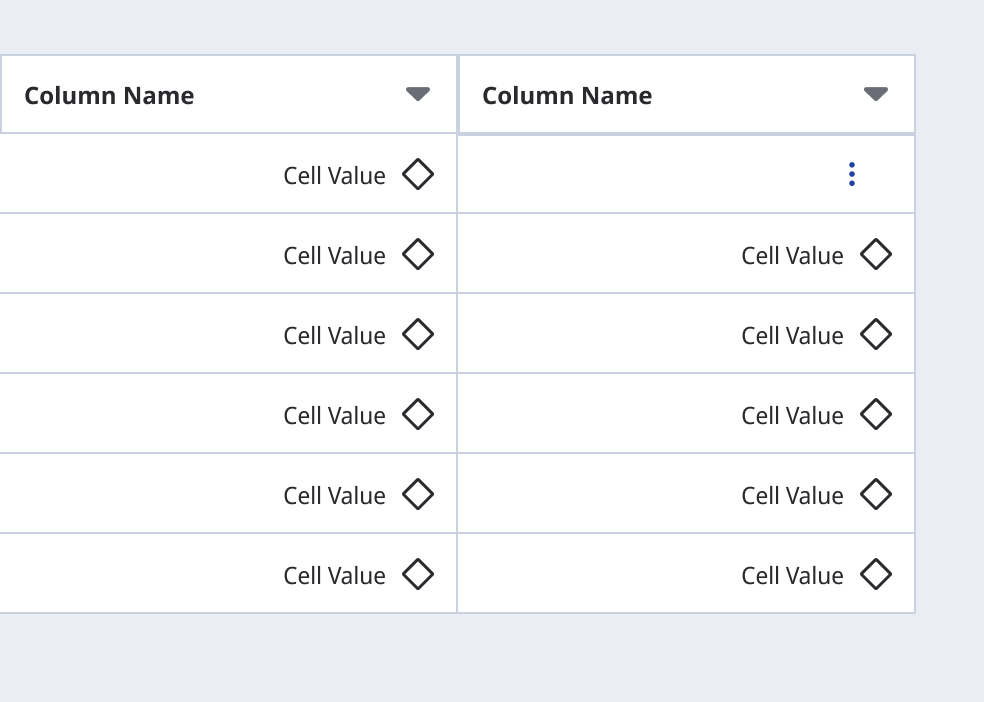Click the diamond icon in left column's fourth row
The width and height of the screenshot is (984, 702).
(417, 414)
